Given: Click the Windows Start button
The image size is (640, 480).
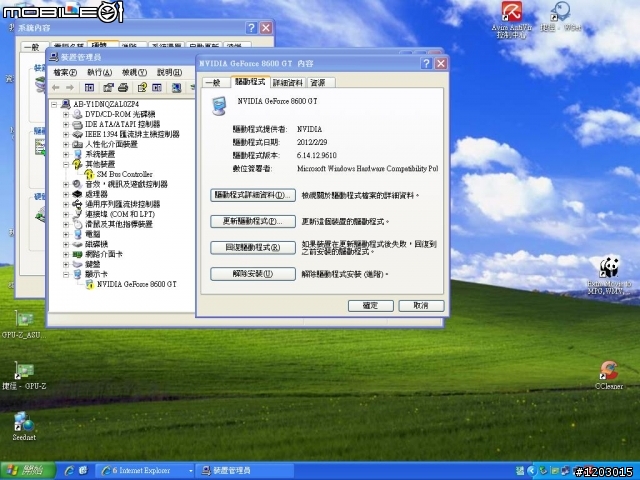Looking at the screenshot, I should 28,471.
